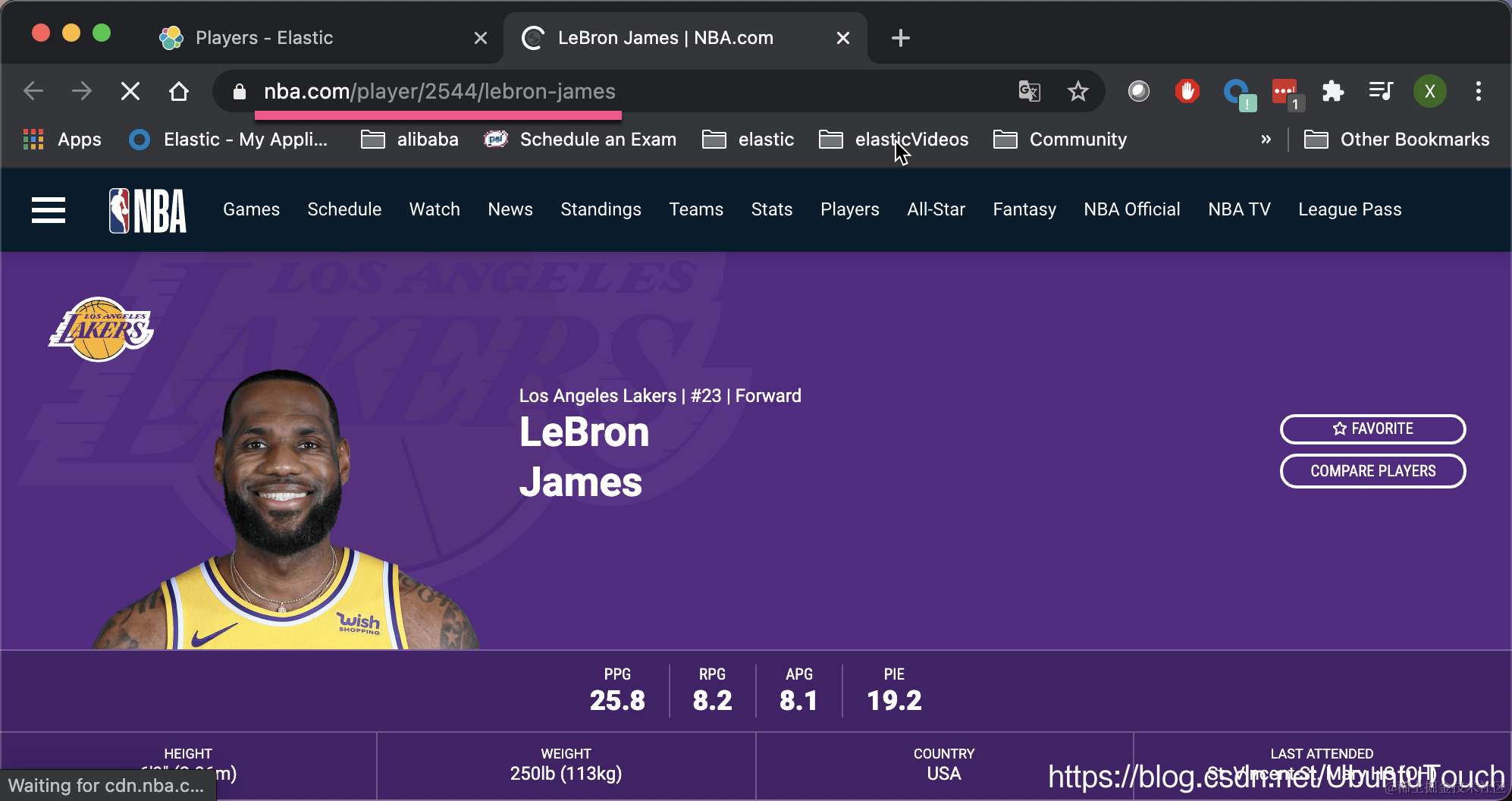Click the 'Los Angeles Lakers | #23 | Forward' text
The height and width of the screenshot is (801, 1512).
(x=660, y=396)
